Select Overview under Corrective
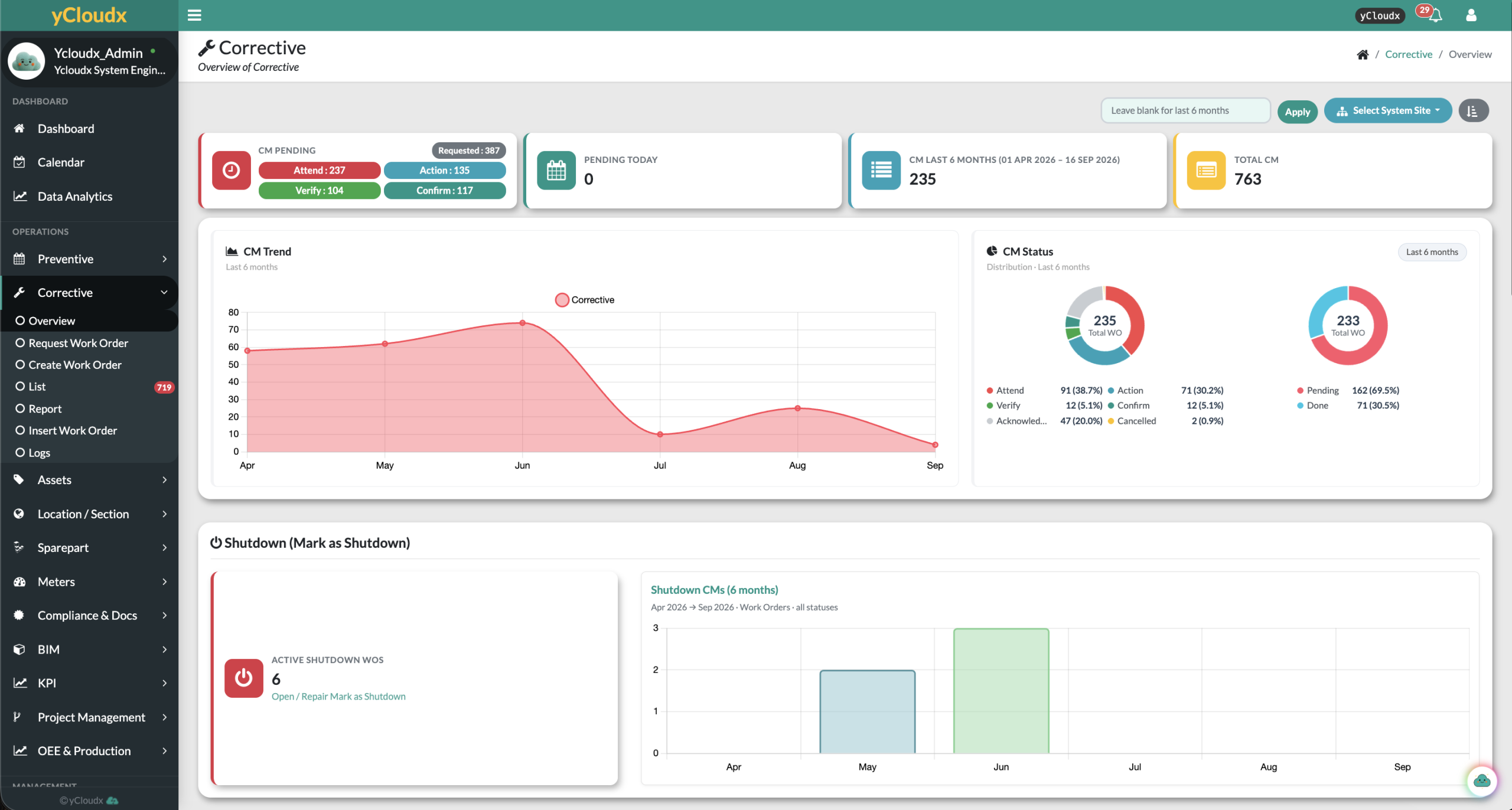The width and height of the screenshot is (1512, 810). point(89,321)
